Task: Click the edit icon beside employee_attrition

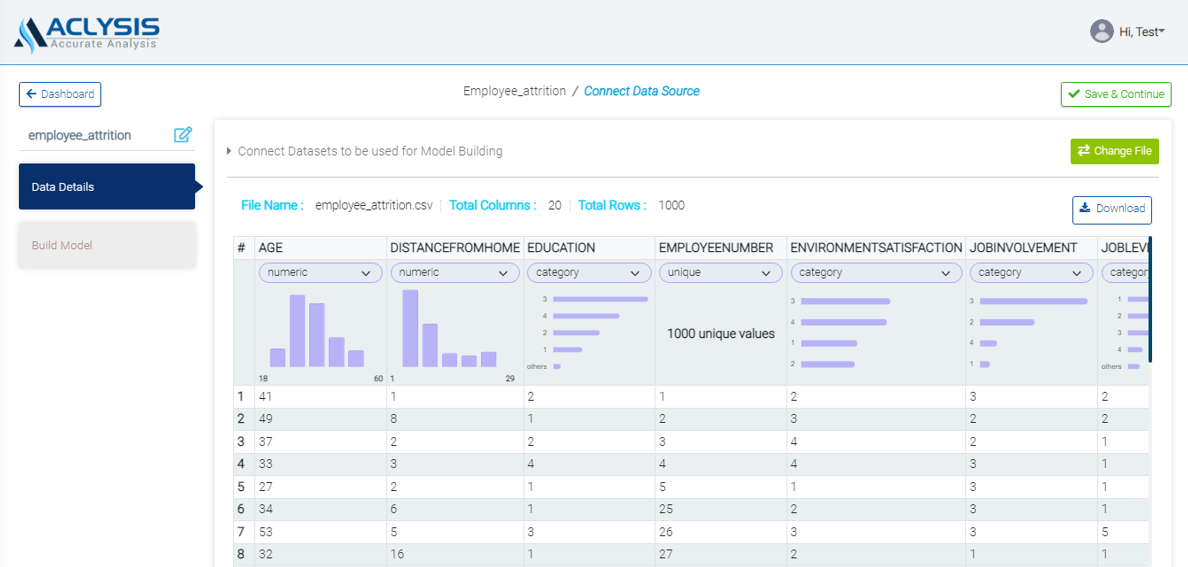Action: [182, 135]
